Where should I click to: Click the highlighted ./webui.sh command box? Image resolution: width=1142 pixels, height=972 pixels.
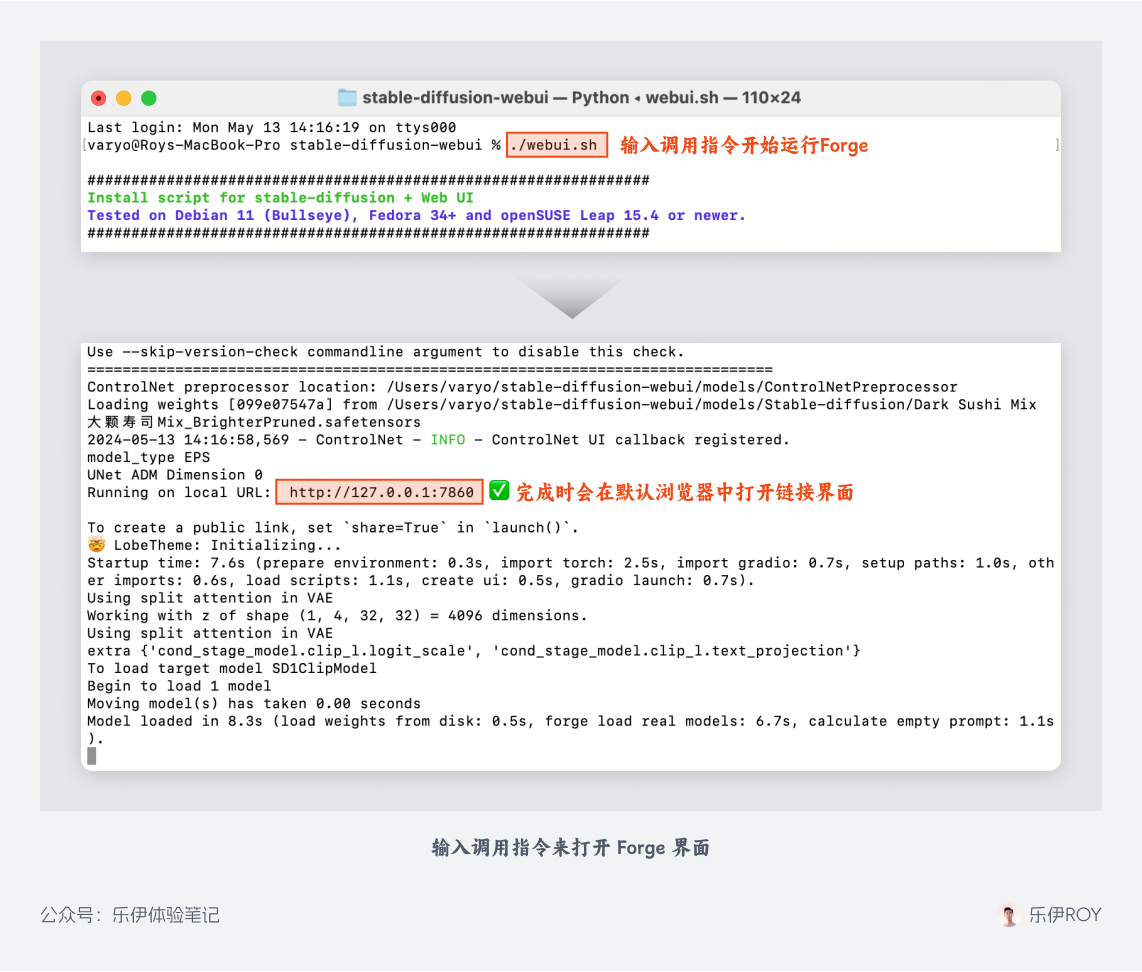pyautogui.click(x=556, y=144)
